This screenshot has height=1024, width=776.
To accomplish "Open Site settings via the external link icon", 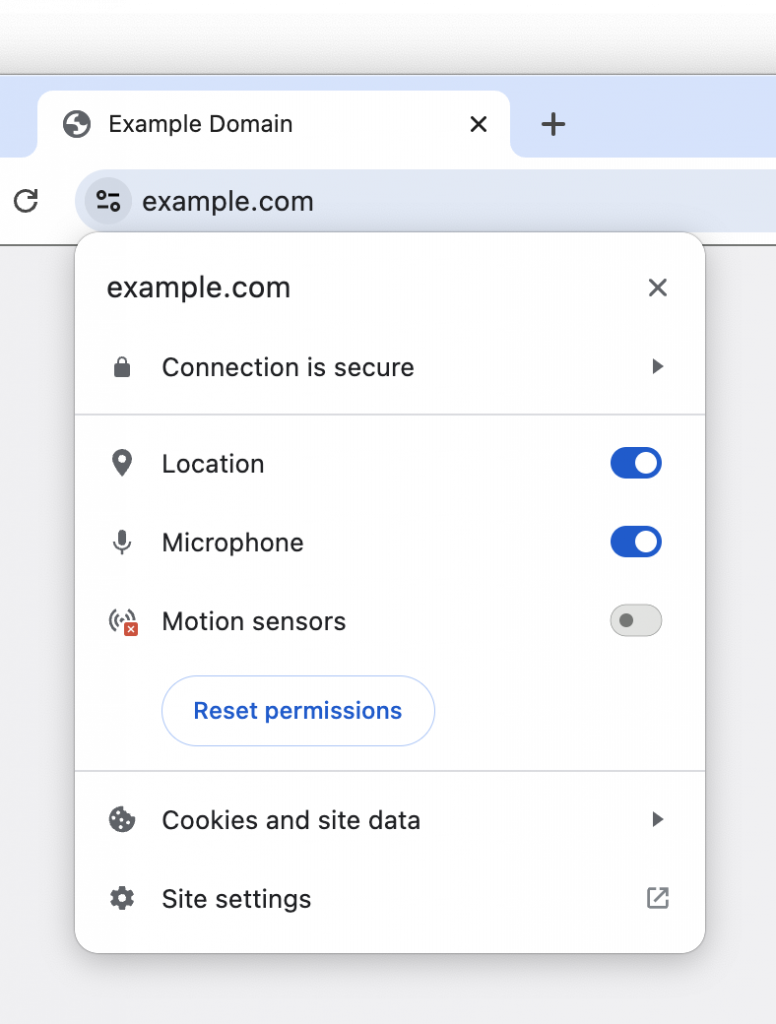I will tap(657, 898).
